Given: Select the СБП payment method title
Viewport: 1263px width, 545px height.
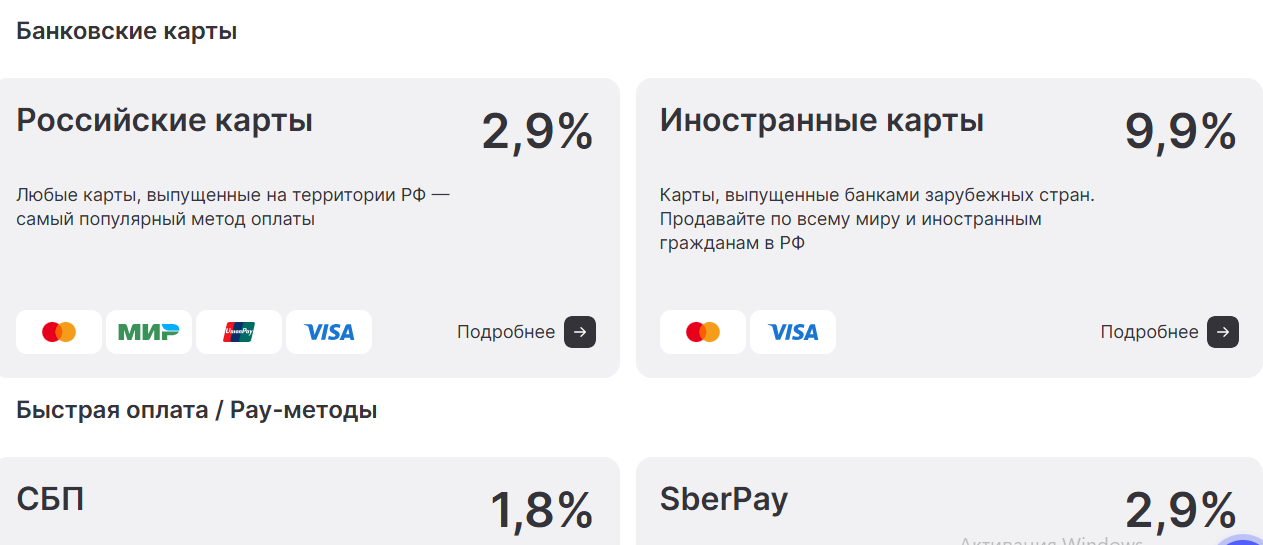Looking at the screenshot, I should coord(50,498).
